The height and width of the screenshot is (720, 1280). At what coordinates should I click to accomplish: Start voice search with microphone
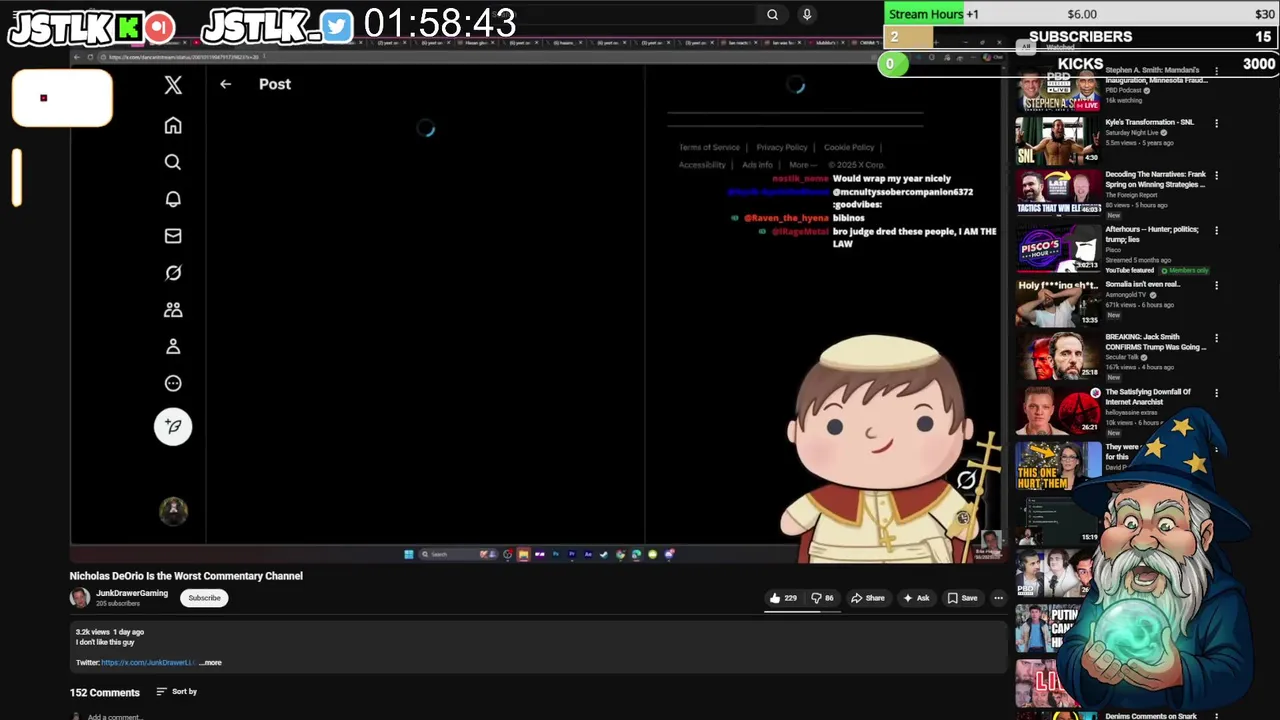pos(807,14)
